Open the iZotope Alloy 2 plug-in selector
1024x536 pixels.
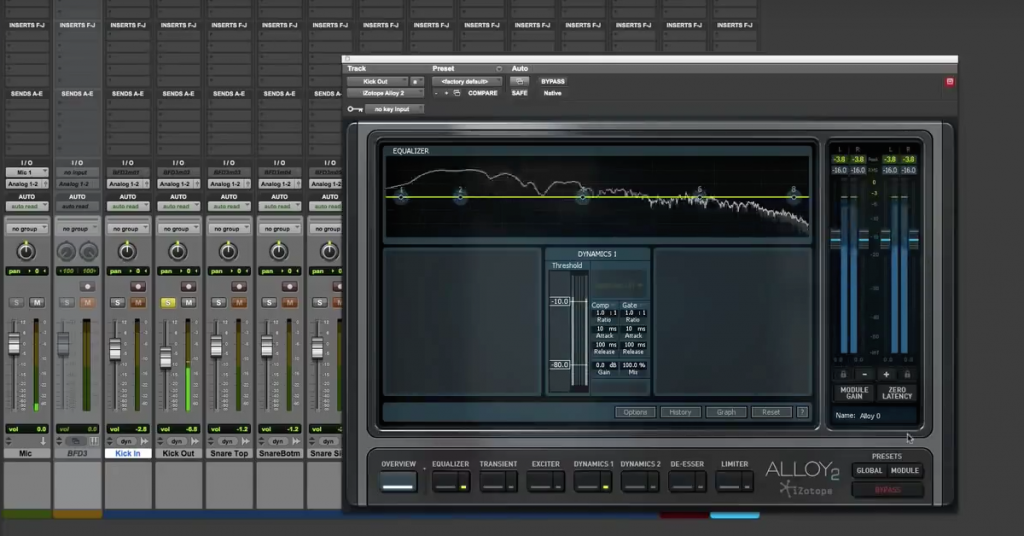click(384, 93)
